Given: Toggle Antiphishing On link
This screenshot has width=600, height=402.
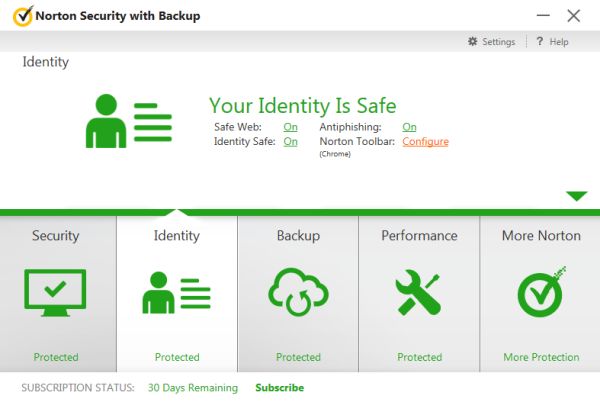Looking at the screenshot, I should pyautogui.click(x=409, y=127).
